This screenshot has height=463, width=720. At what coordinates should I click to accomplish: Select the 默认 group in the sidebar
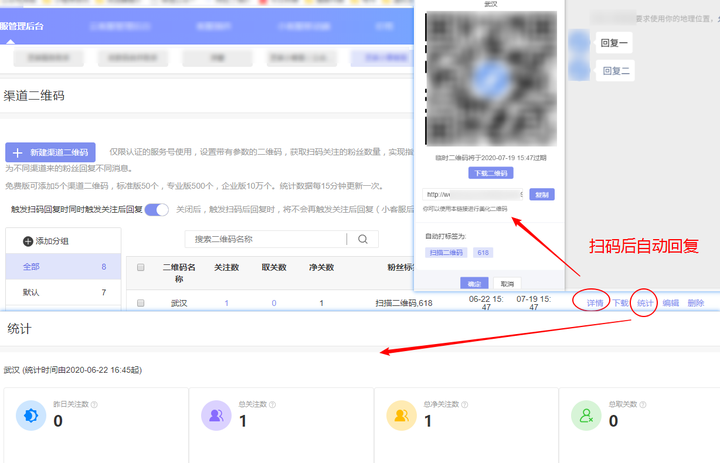tap(63, 292)
